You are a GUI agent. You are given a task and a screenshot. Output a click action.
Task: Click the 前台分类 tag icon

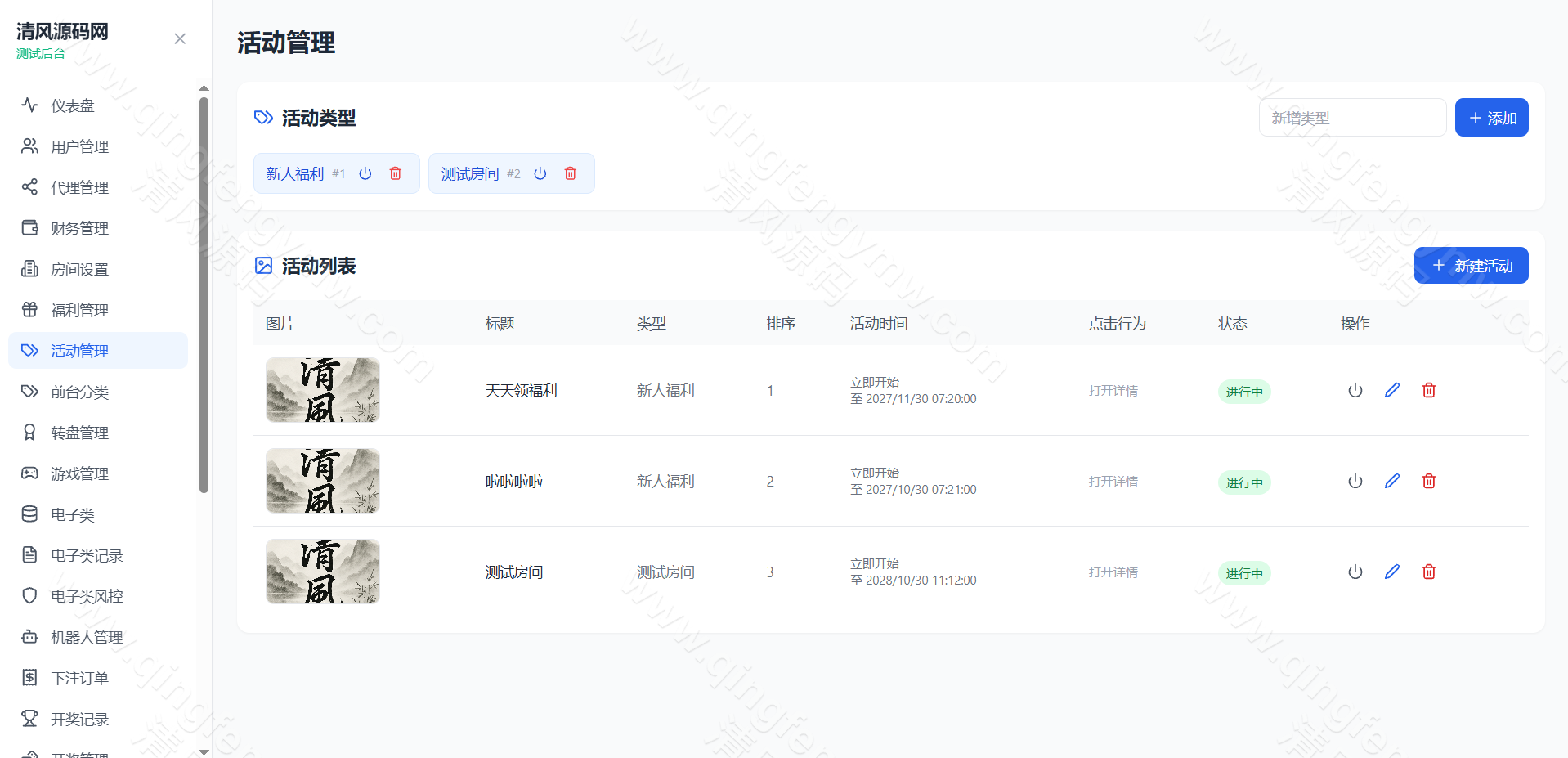[x=29, y=391]
